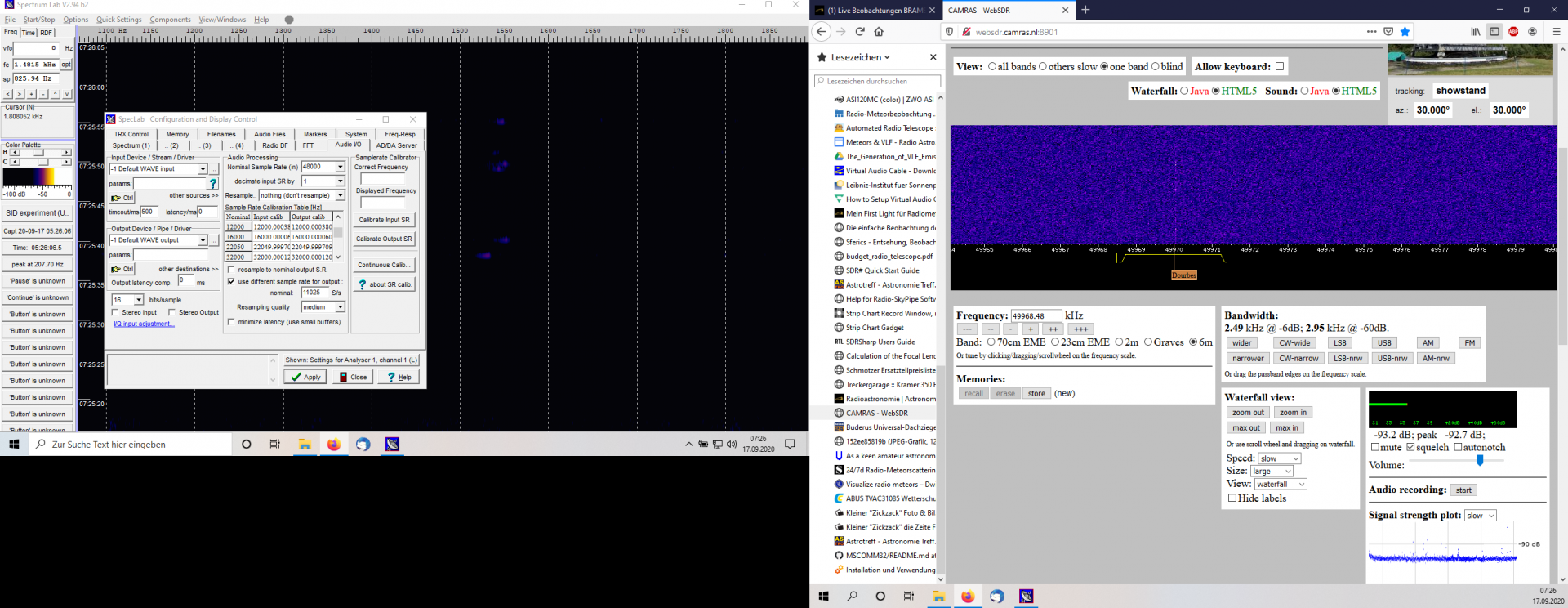Open the input device WAVE dropdown
This screenshot has width=1568, height=608.
click(x=203, y=169)
